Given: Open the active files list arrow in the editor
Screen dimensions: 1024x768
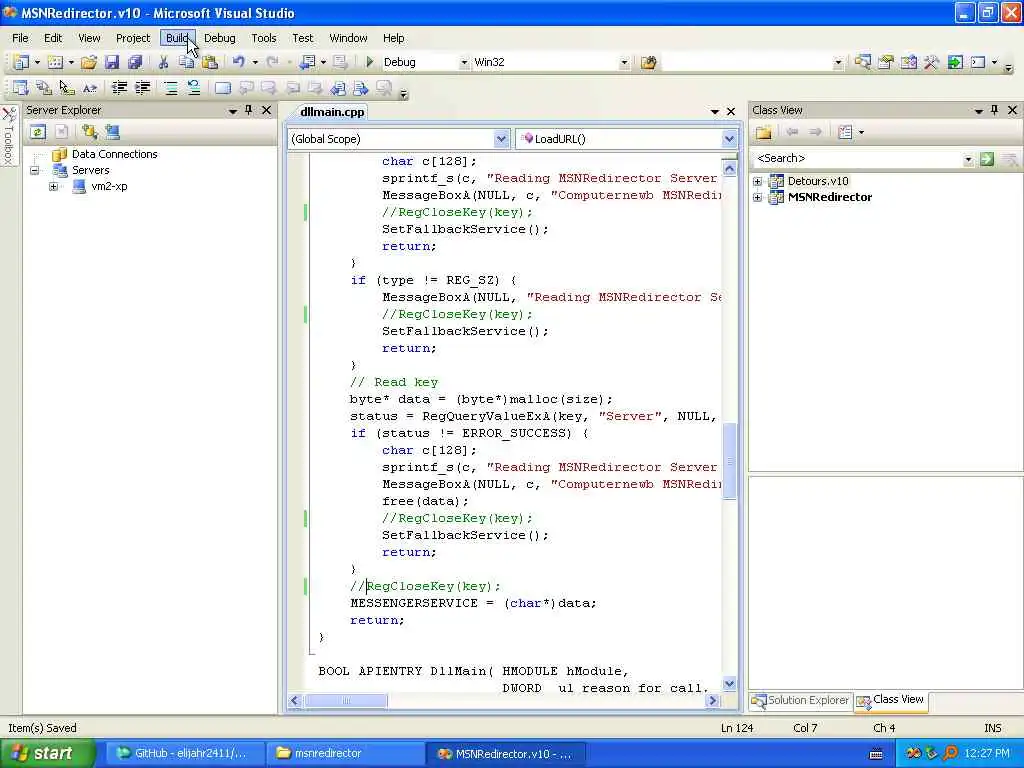Looking at the screenshot, I should [714, 112].
